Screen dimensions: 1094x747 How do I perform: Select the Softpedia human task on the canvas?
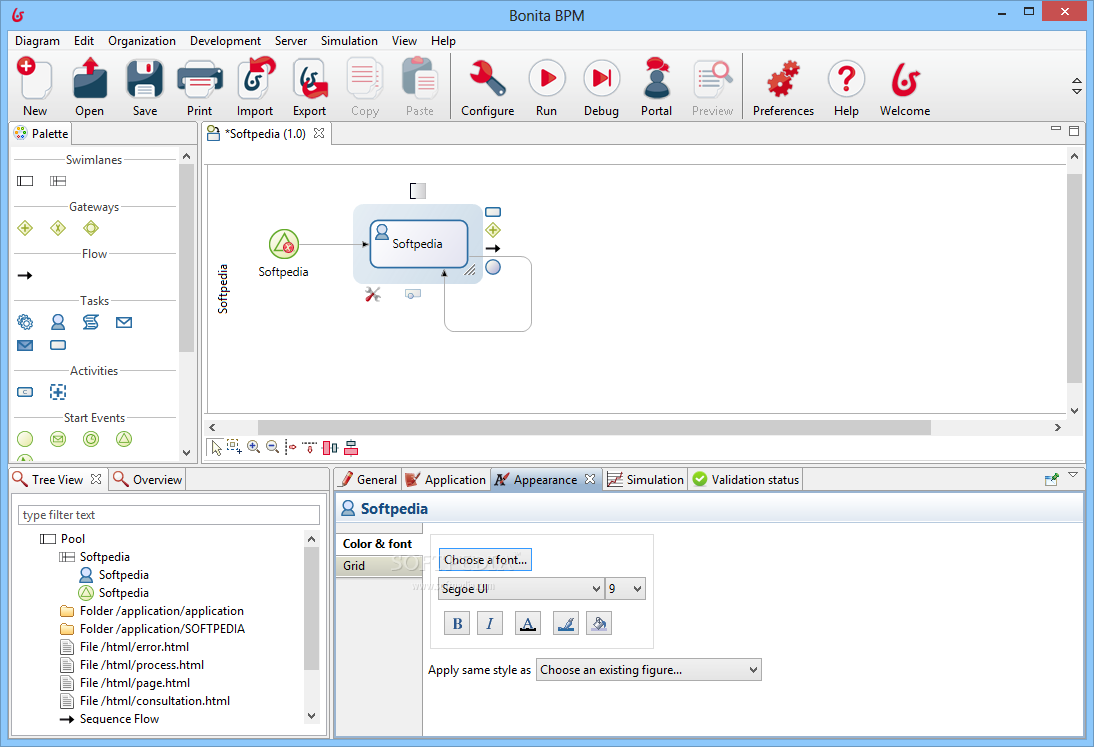pyautogui.click(x=419, y=244)
